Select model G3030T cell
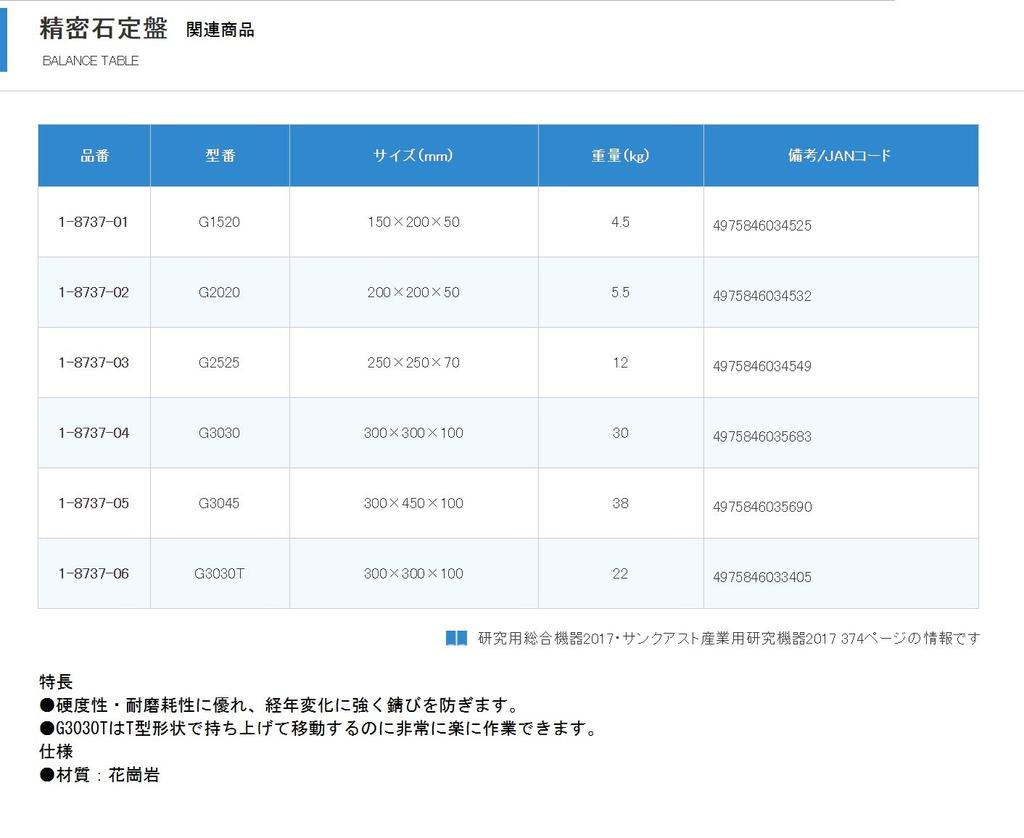The width and height of the screenshot is (1024, 838). [220, 574]
